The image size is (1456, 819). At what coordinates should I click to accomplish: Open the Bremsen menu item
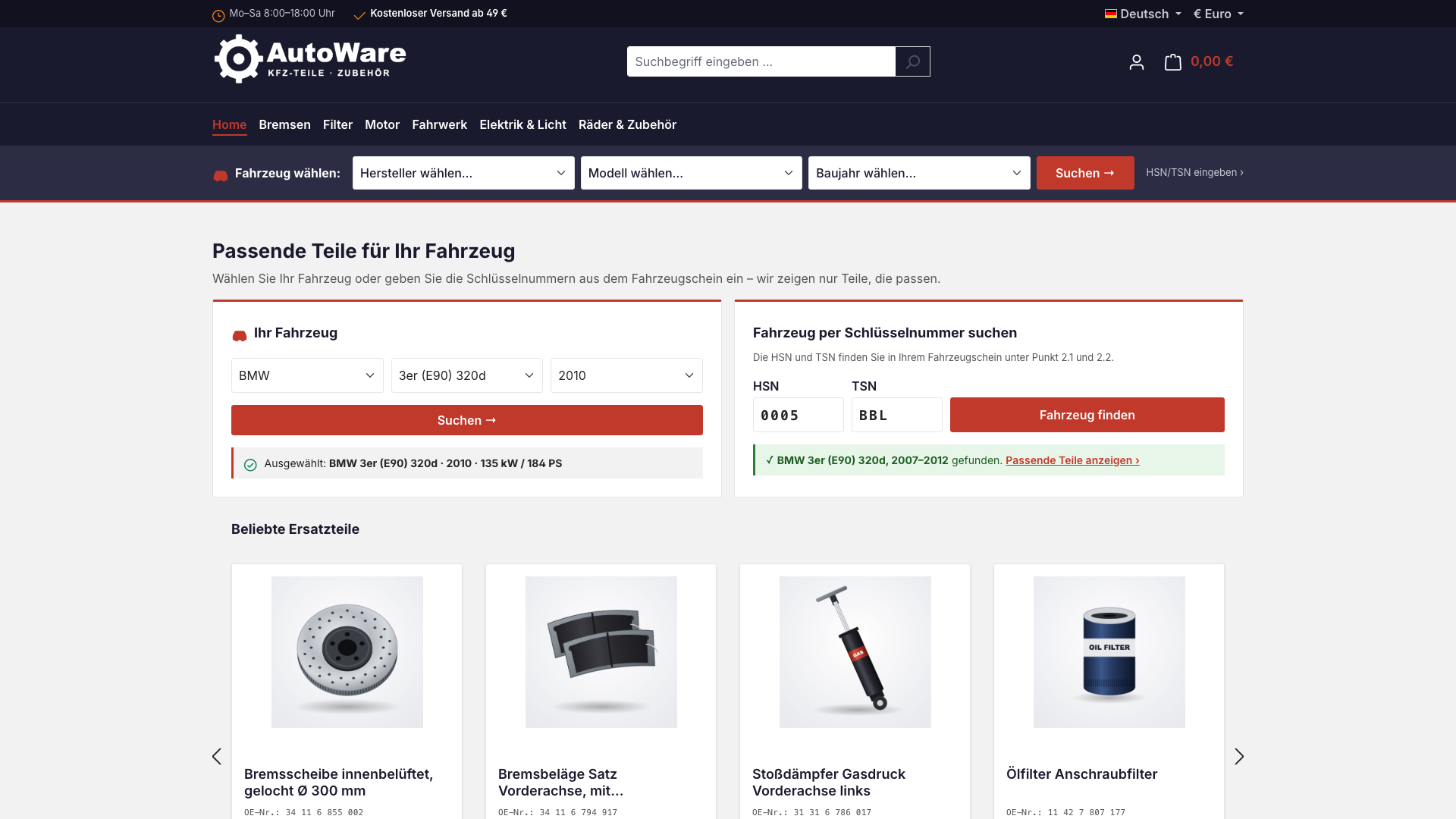(x=284, y=124)
